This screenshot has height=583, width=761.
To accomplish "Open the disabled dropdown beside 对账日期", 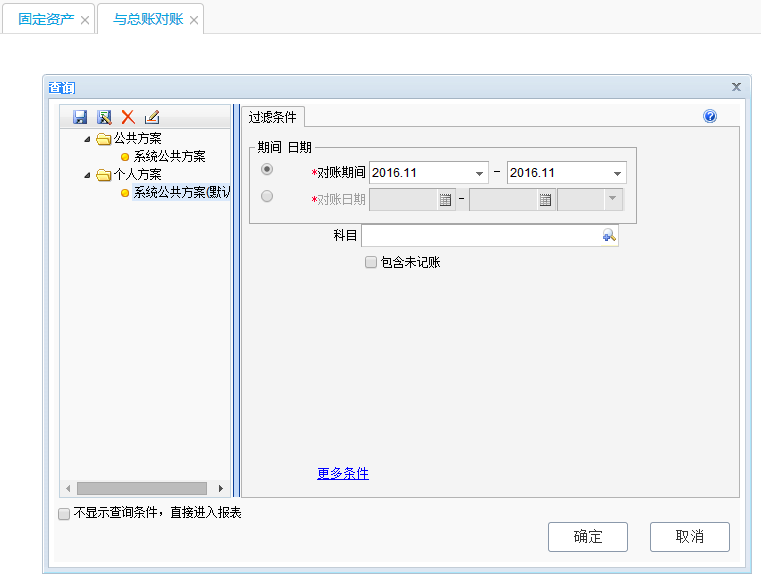I will [612, 198].
